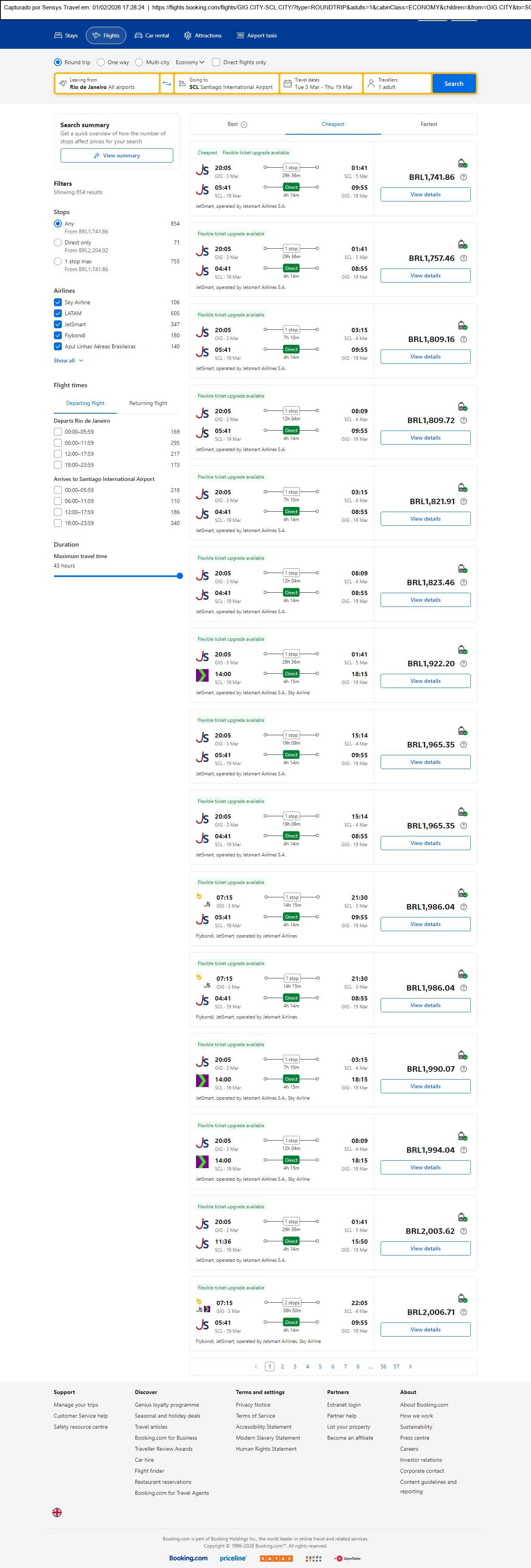Click the maximum travel time slider handle
Screen dimensions: 531x1568
(x=179, y=576)
